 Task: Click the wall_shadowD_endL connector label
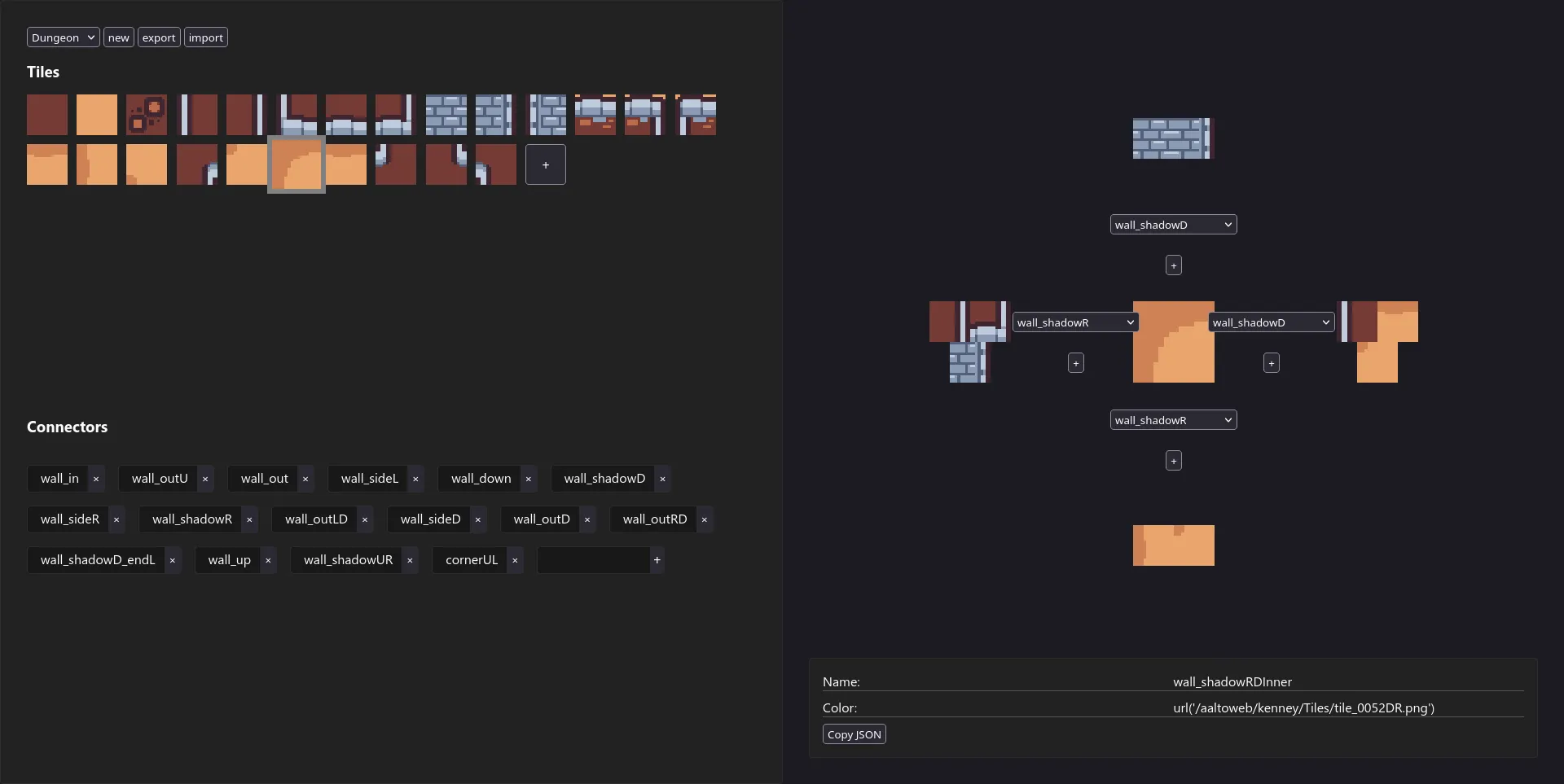tap(98, 560)
